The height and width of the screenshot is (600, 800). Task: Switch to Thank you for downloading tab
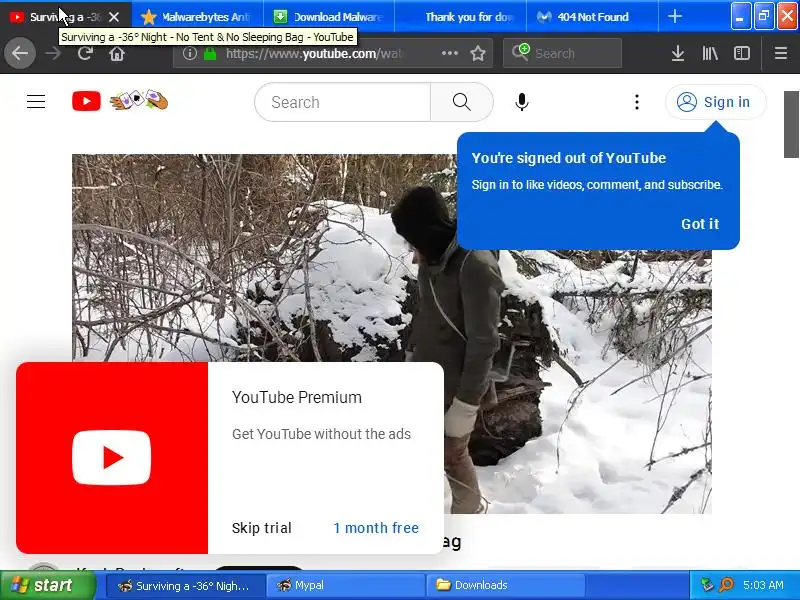461,17
